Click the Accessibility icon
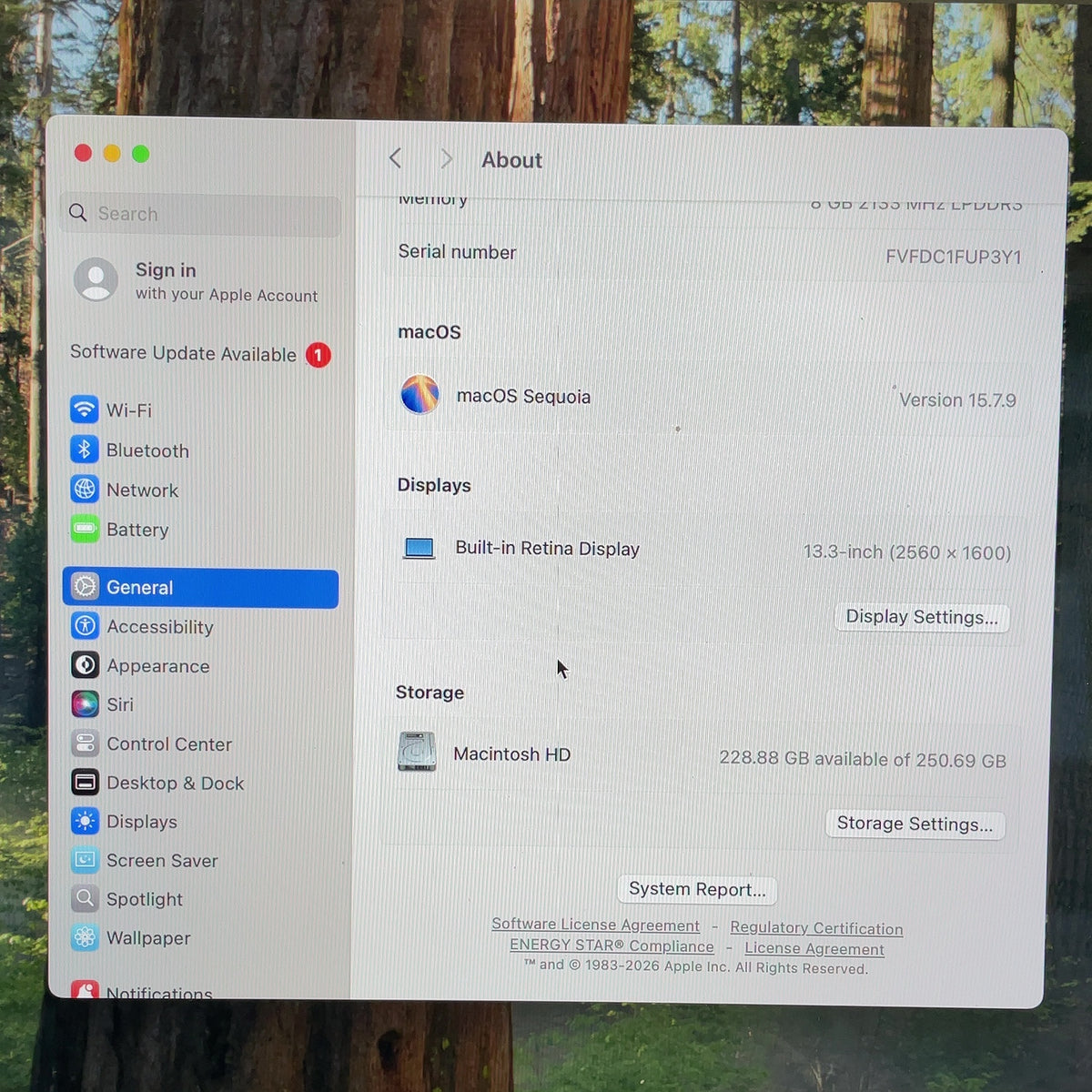 point(85,626)
